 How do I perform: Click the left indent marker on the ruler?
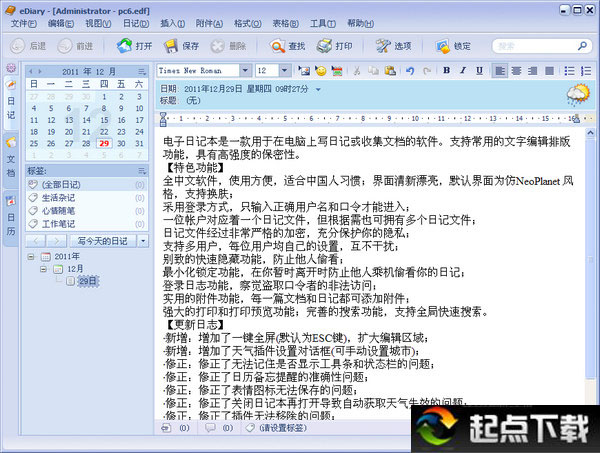pyautogui.click(x=163, y=119)
